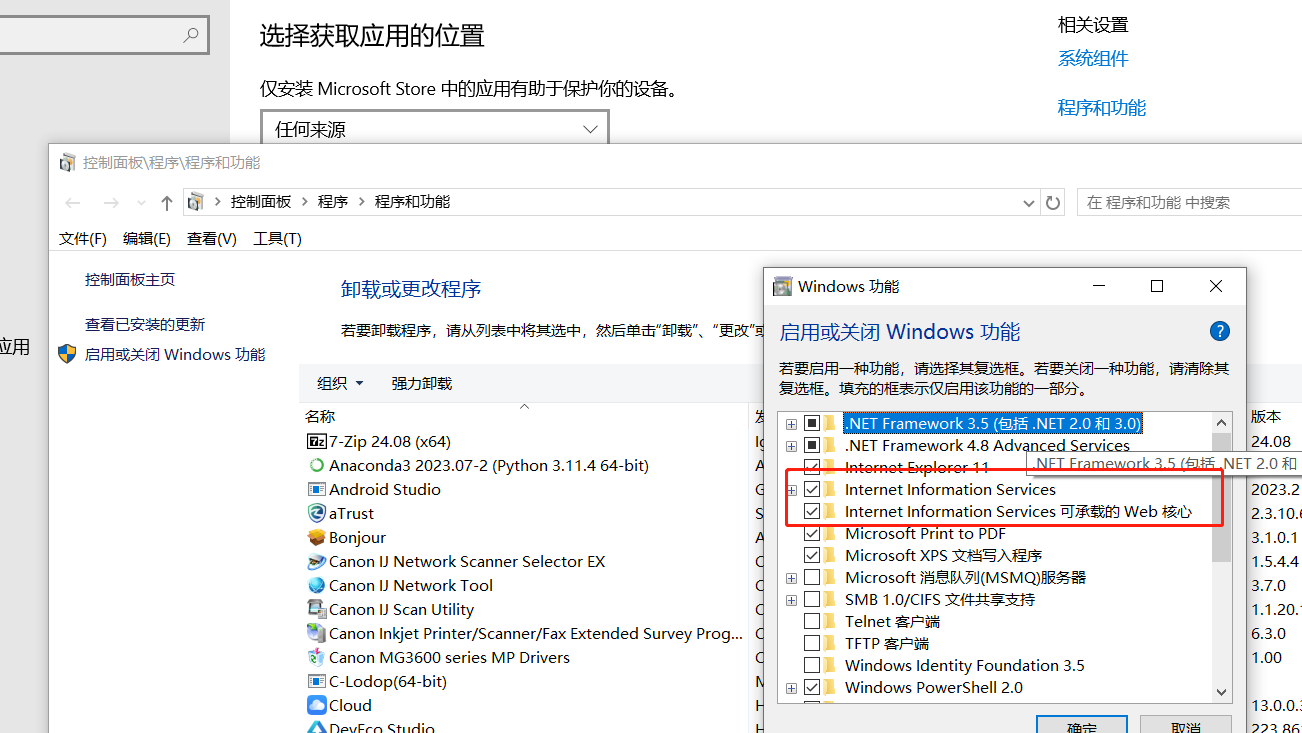Click the 取消 button in Windows 功能
This screenshot has width=1302, height=733.
(x=1185, y=727)
